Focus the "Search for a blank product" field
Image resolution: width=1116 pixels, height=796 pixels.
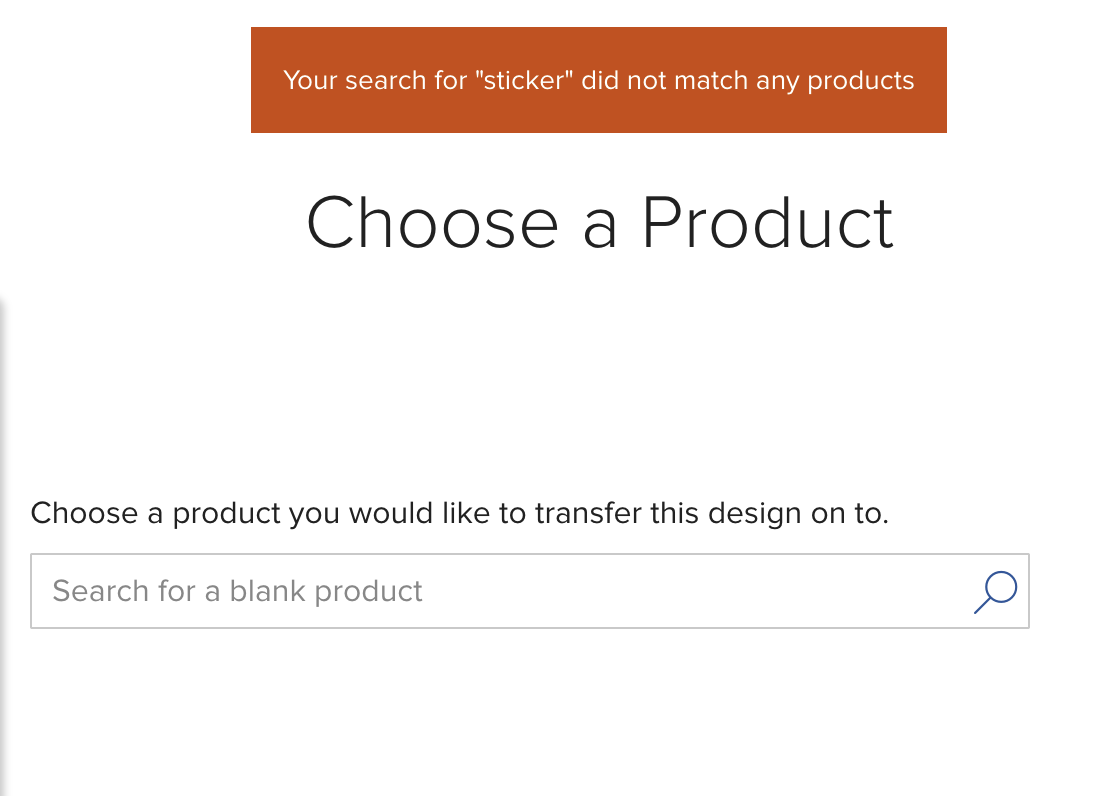(x=530, y=591)
